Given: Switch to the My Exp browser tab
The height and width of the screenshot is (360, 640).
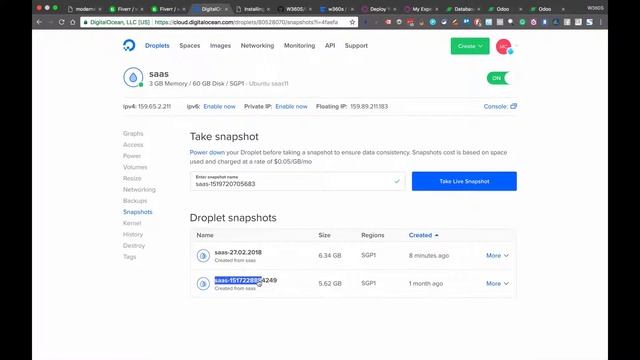Looking at the screenshot, I should pyautogui.click(x=421, y=9).
